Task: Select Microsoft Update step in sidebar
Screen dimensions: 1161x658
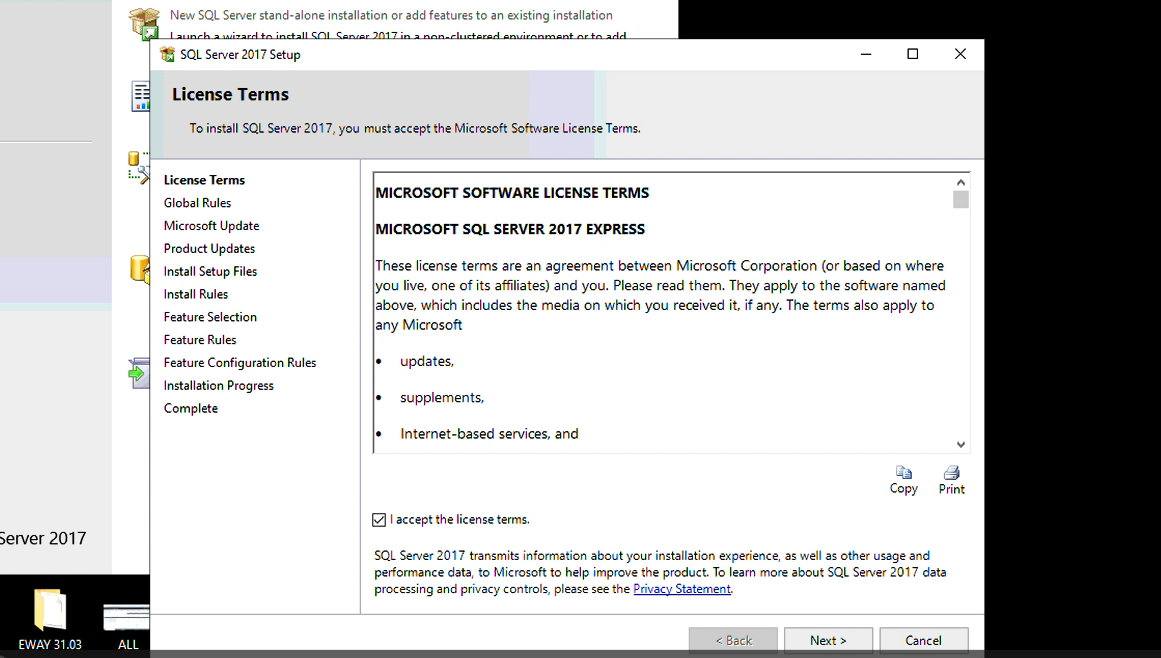Action: coord(212,226)
